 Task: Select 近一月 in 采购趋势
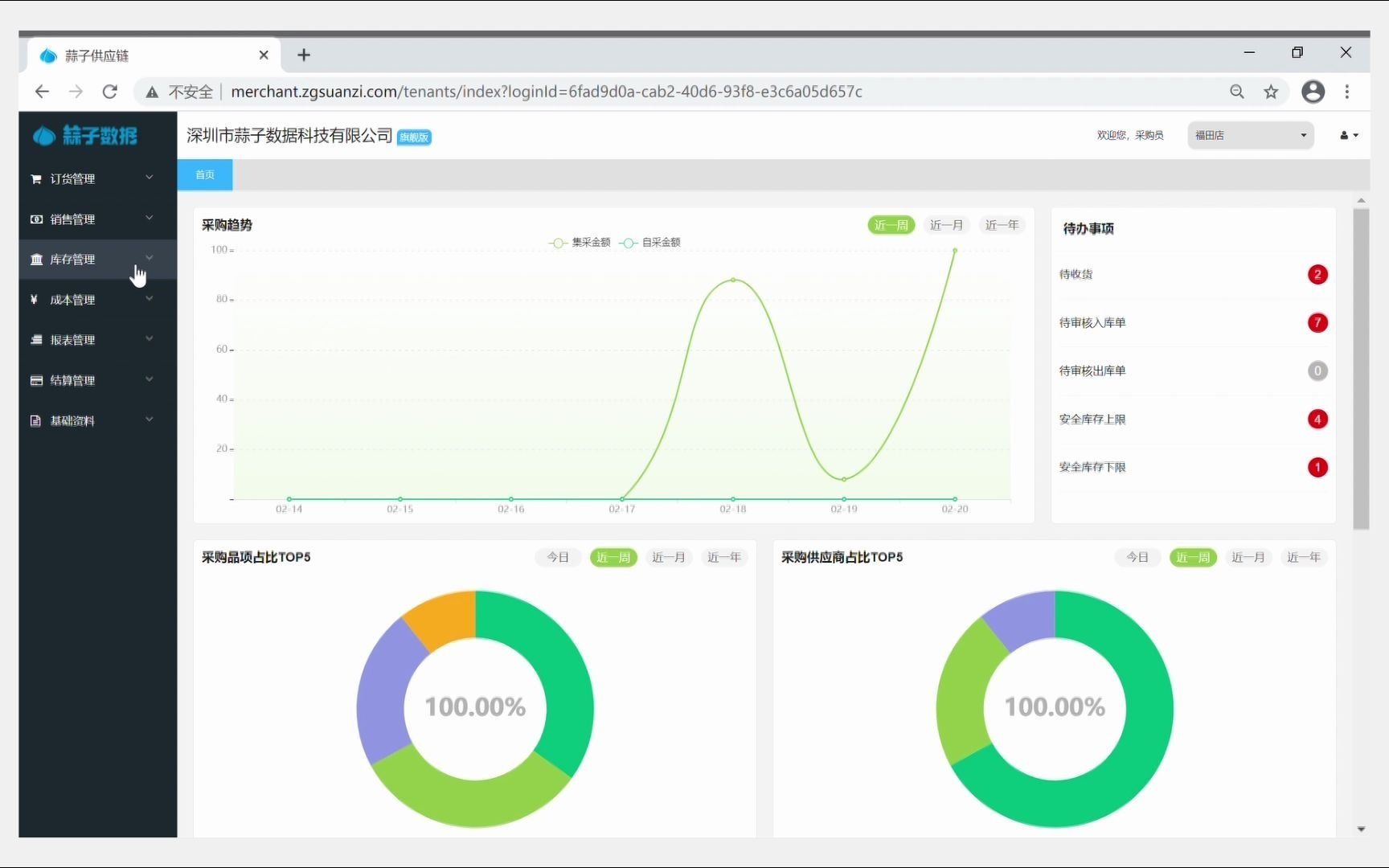click(946, 225)
